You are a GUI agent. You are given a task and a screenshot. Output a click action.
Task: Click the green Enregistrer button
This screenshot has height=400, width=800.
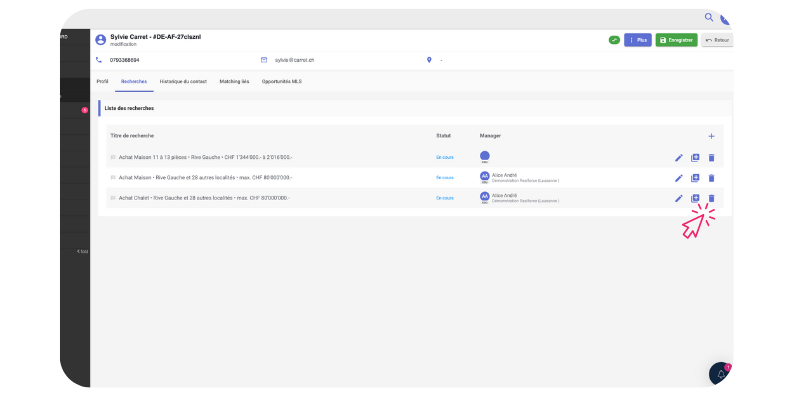[676, 40]
